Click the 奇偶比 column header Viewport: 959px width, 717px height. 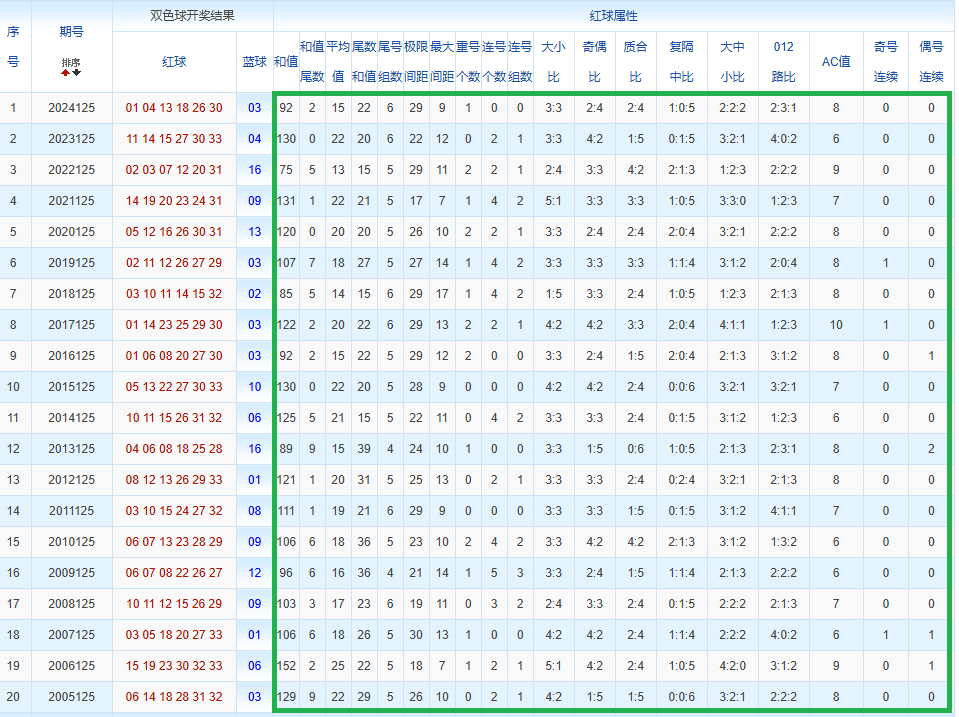click(x=595, y=61)
